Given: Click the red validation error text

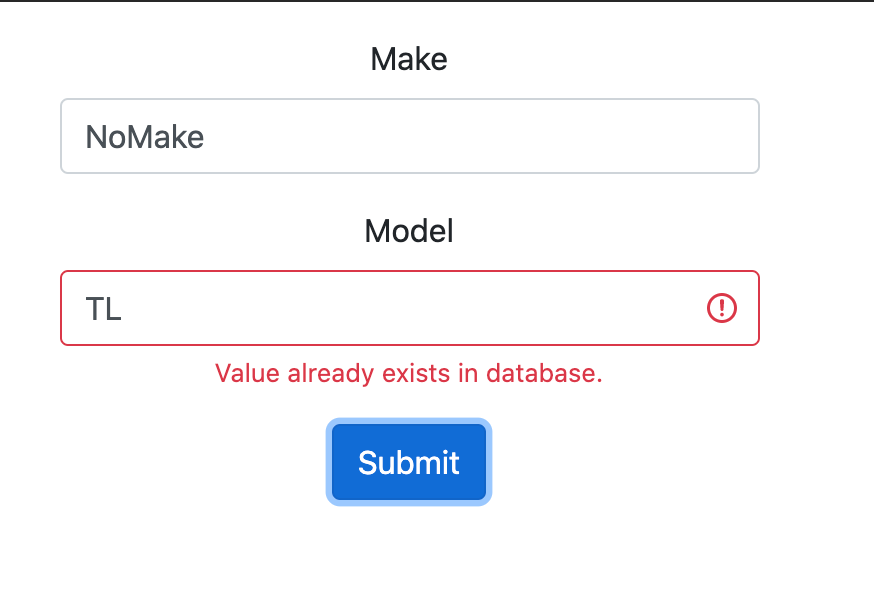Looking at the screenshot, I should point(409,373).
